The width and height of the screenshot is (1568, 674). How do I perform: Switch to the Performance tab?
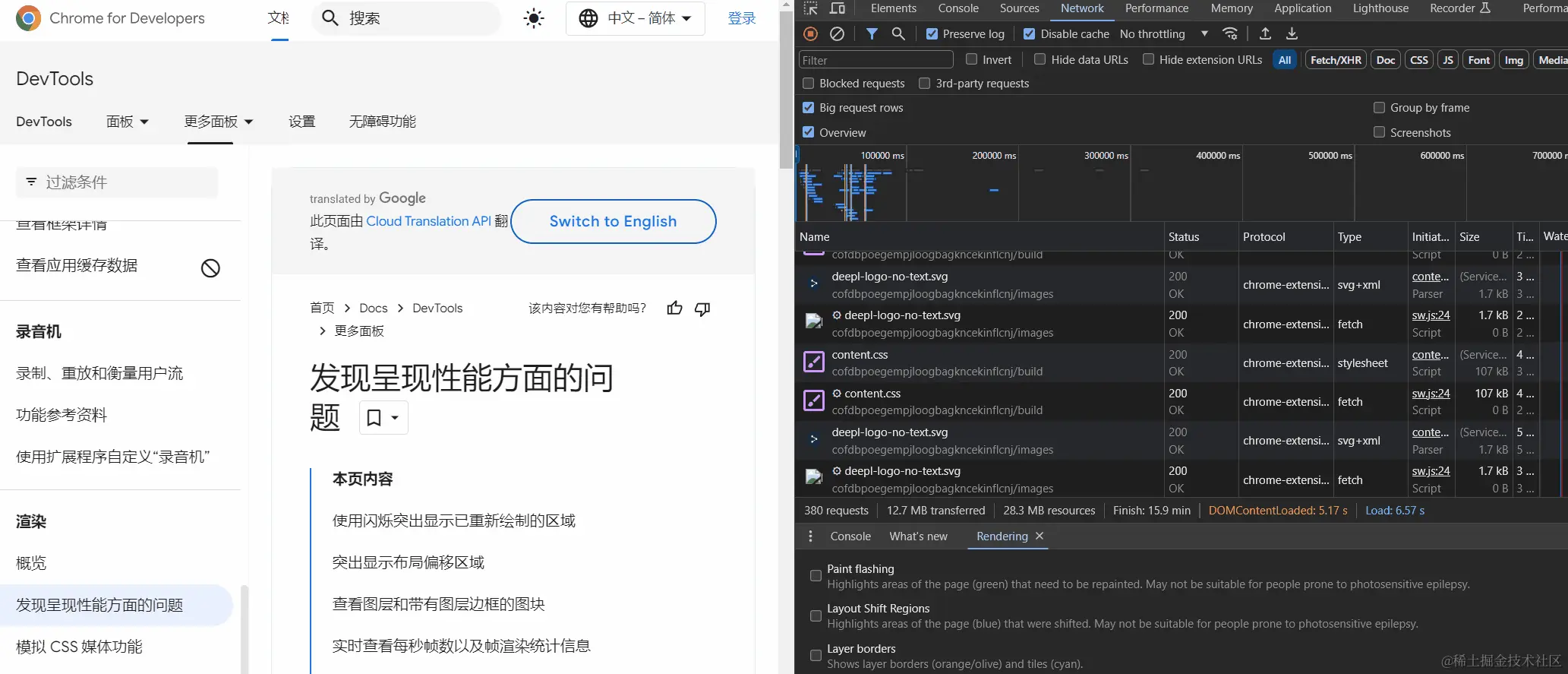pos(1156,8)
